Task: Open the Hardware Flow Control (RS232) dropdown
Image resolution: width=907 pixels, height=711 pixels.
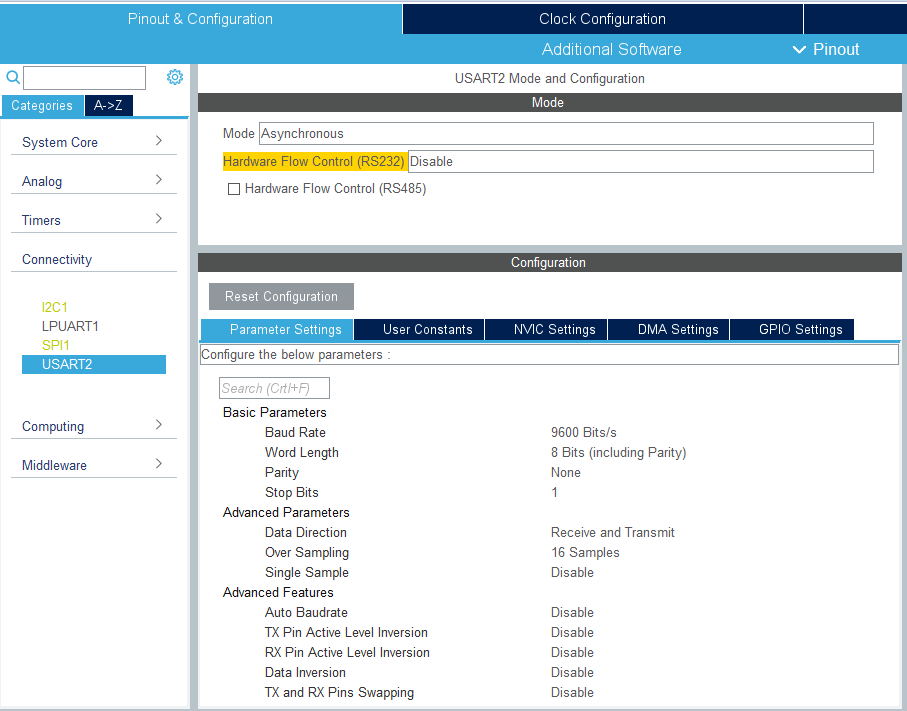Action: (x=640, y=161)
